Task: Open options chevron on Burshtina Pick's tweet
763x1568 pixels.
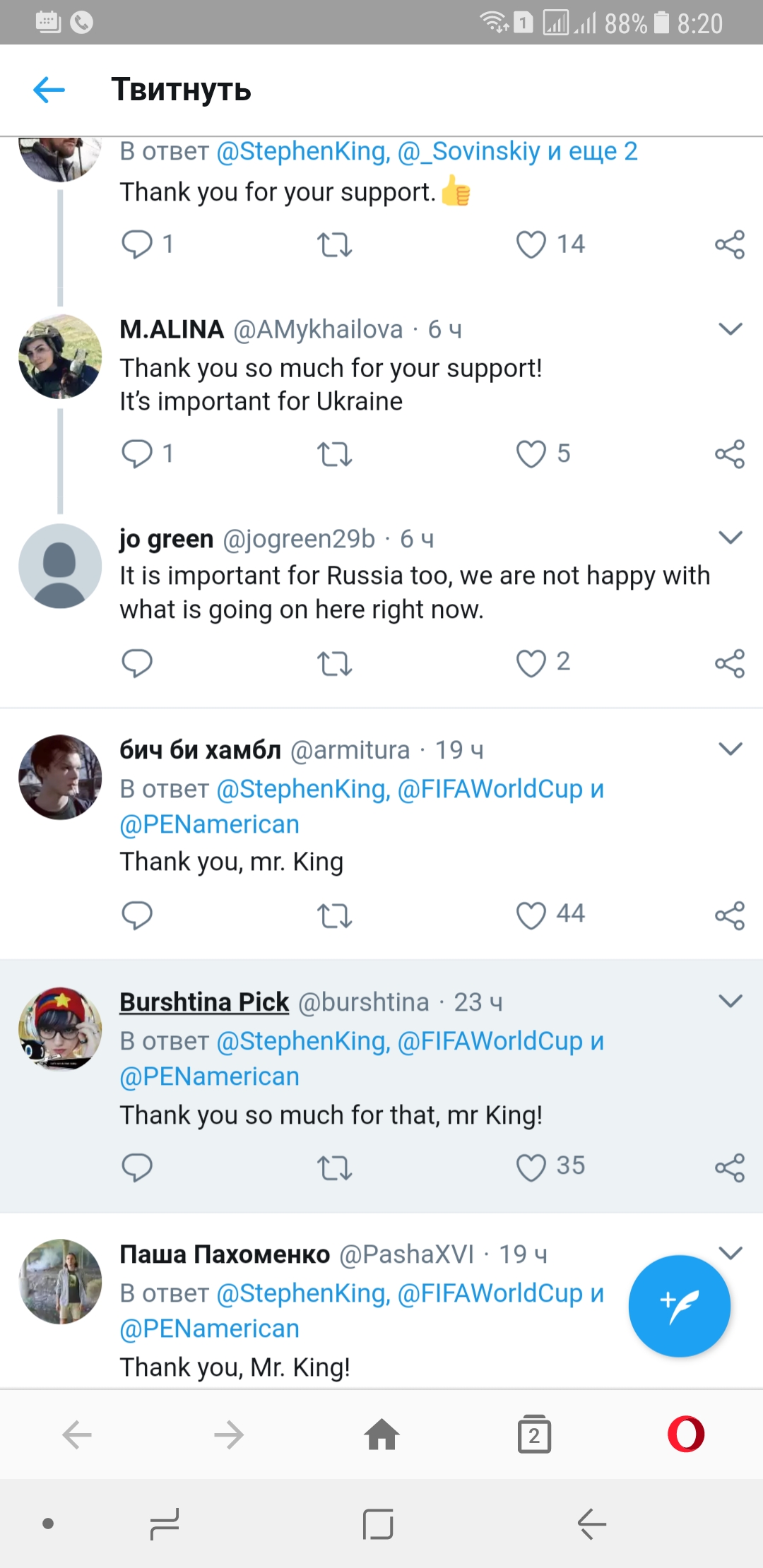Action: (730, 1001)
